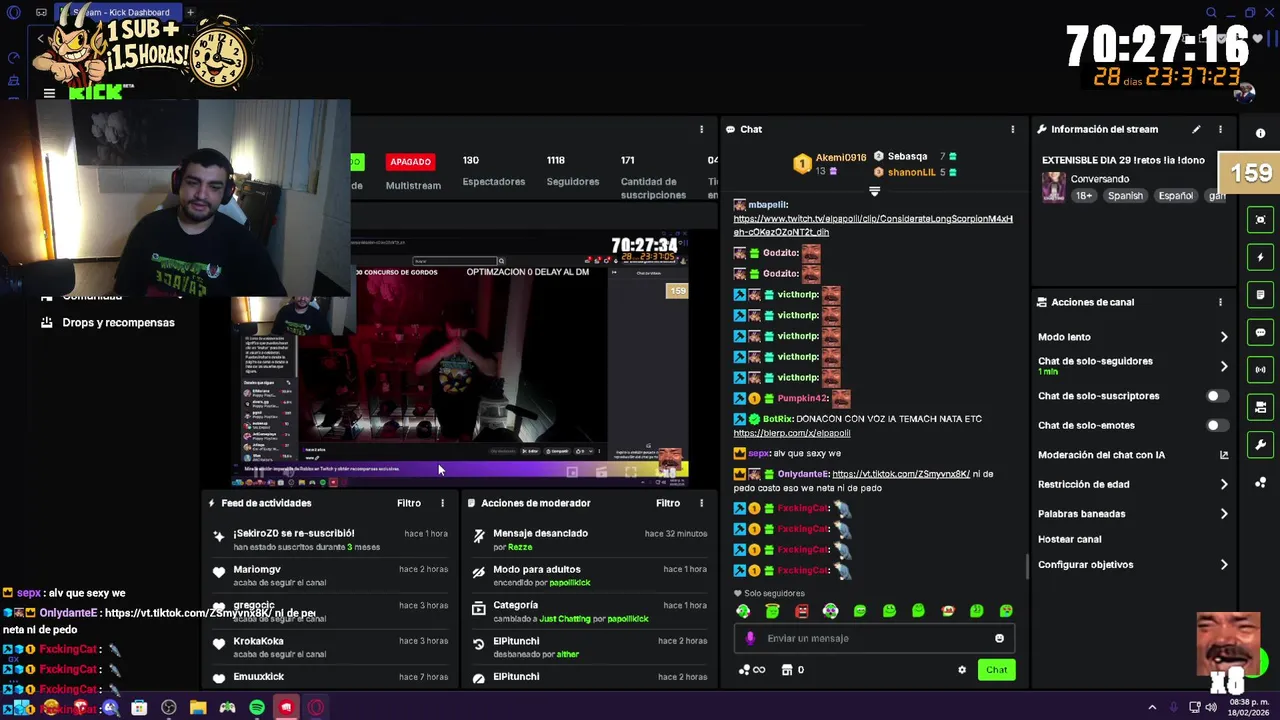Click the video camera icon in right sidebar

click(1260, 407)
